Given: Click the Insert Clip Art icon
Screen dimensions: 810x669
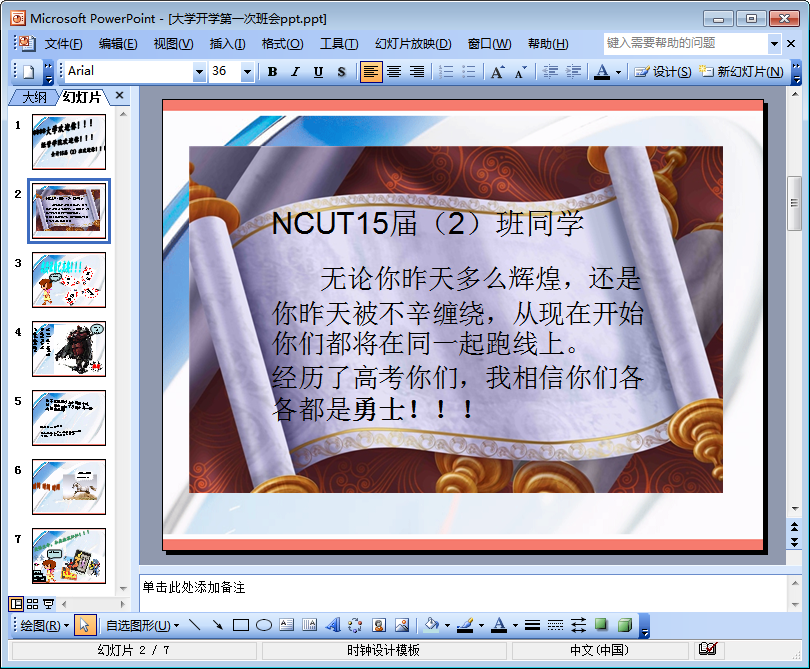Looking at the screenshot, I should (x=379, y=626).
